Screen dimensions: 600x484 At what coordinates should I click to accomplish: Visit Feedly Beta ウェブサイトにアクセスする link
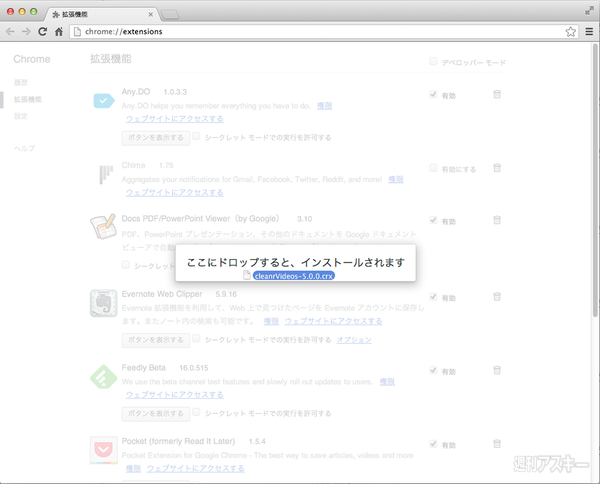click(x=174, y=395)
